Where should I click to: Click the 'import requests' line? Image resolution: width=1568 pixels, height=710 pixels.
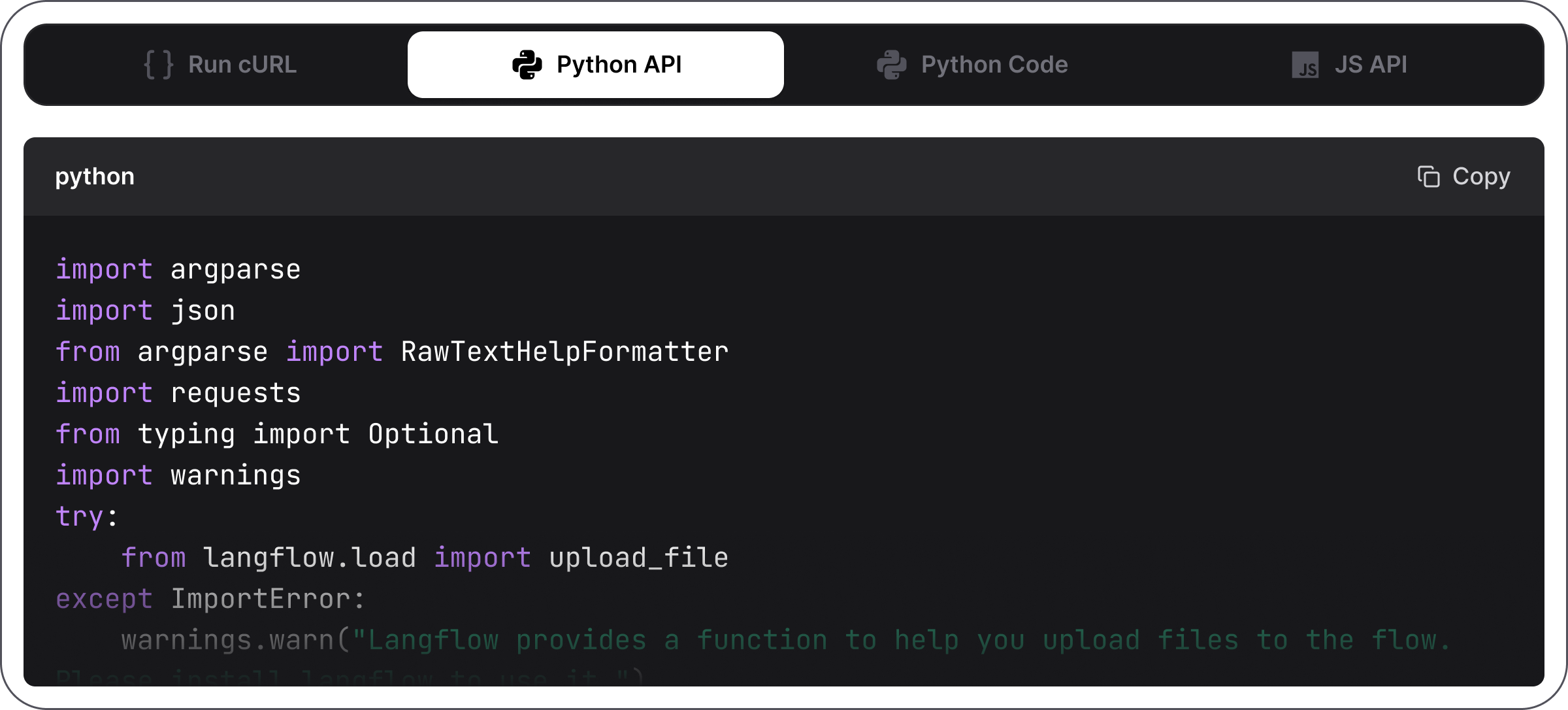click(x=178, y=393)
